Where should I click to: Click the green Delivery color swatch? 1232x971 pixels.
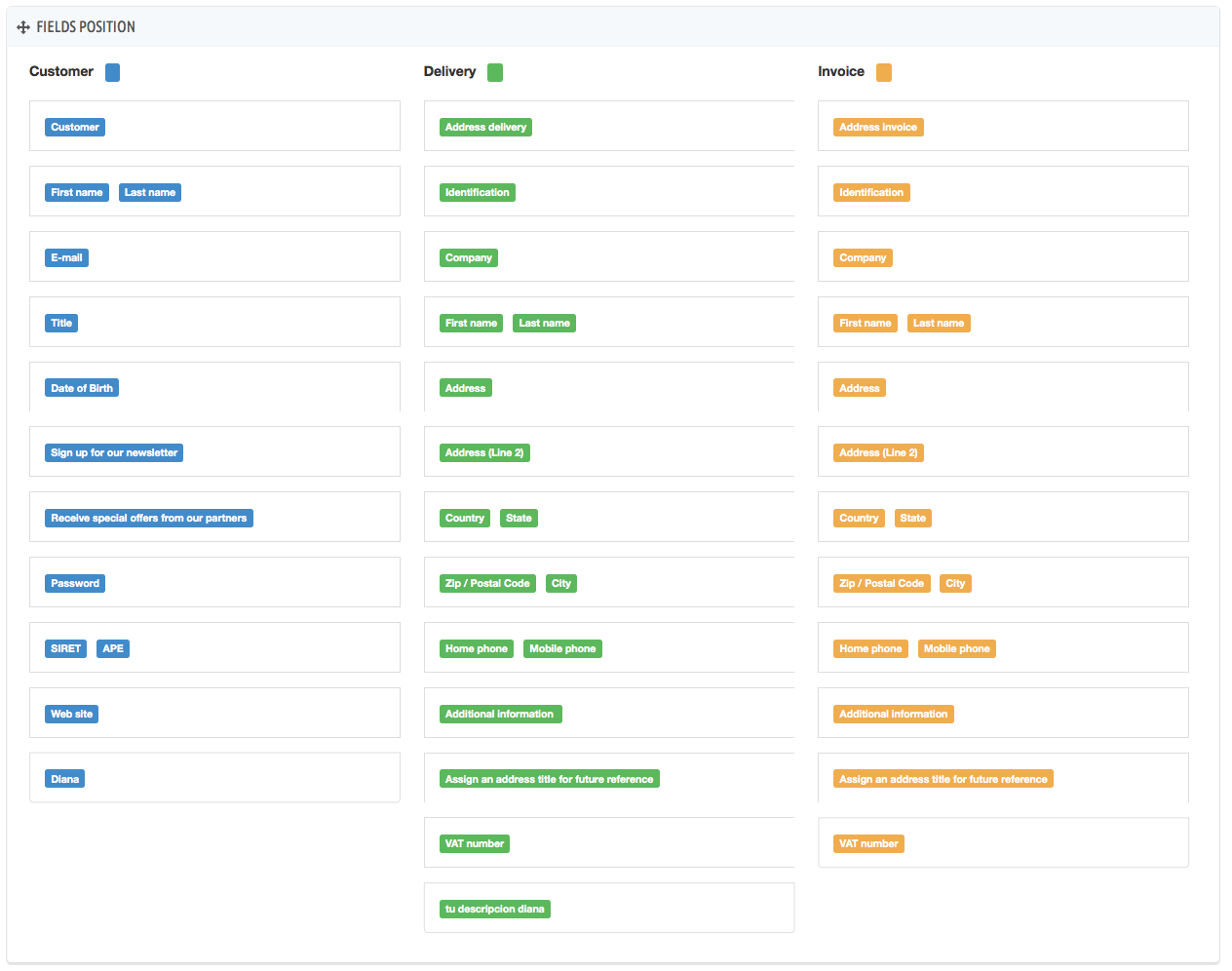coord(495,72)
